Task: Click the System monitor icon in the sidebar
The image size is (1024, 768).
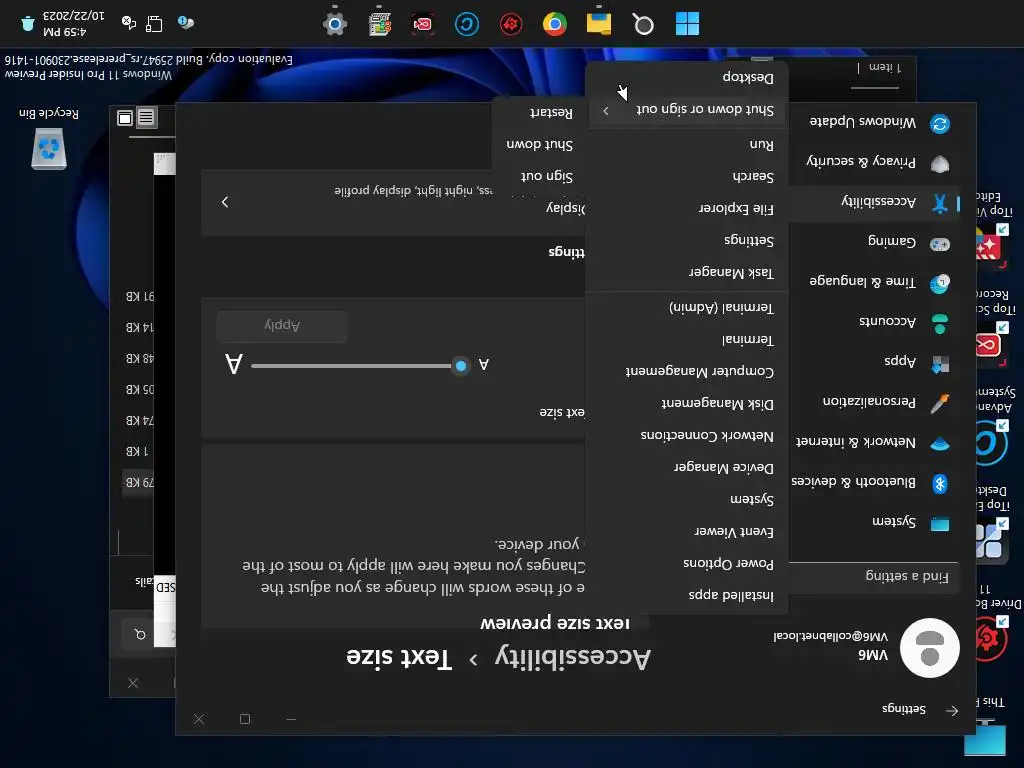Action: click(940, 524)
